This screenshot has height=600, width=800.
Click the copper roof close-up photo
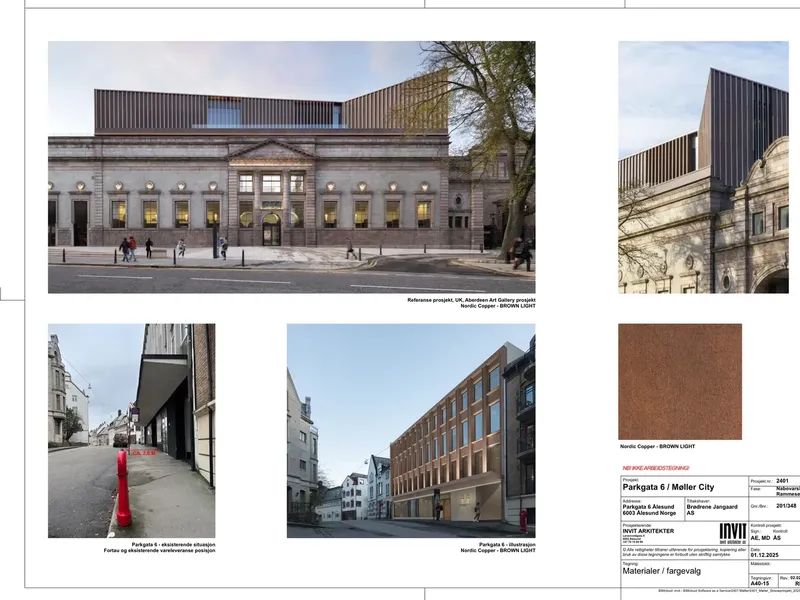point(704,167)
